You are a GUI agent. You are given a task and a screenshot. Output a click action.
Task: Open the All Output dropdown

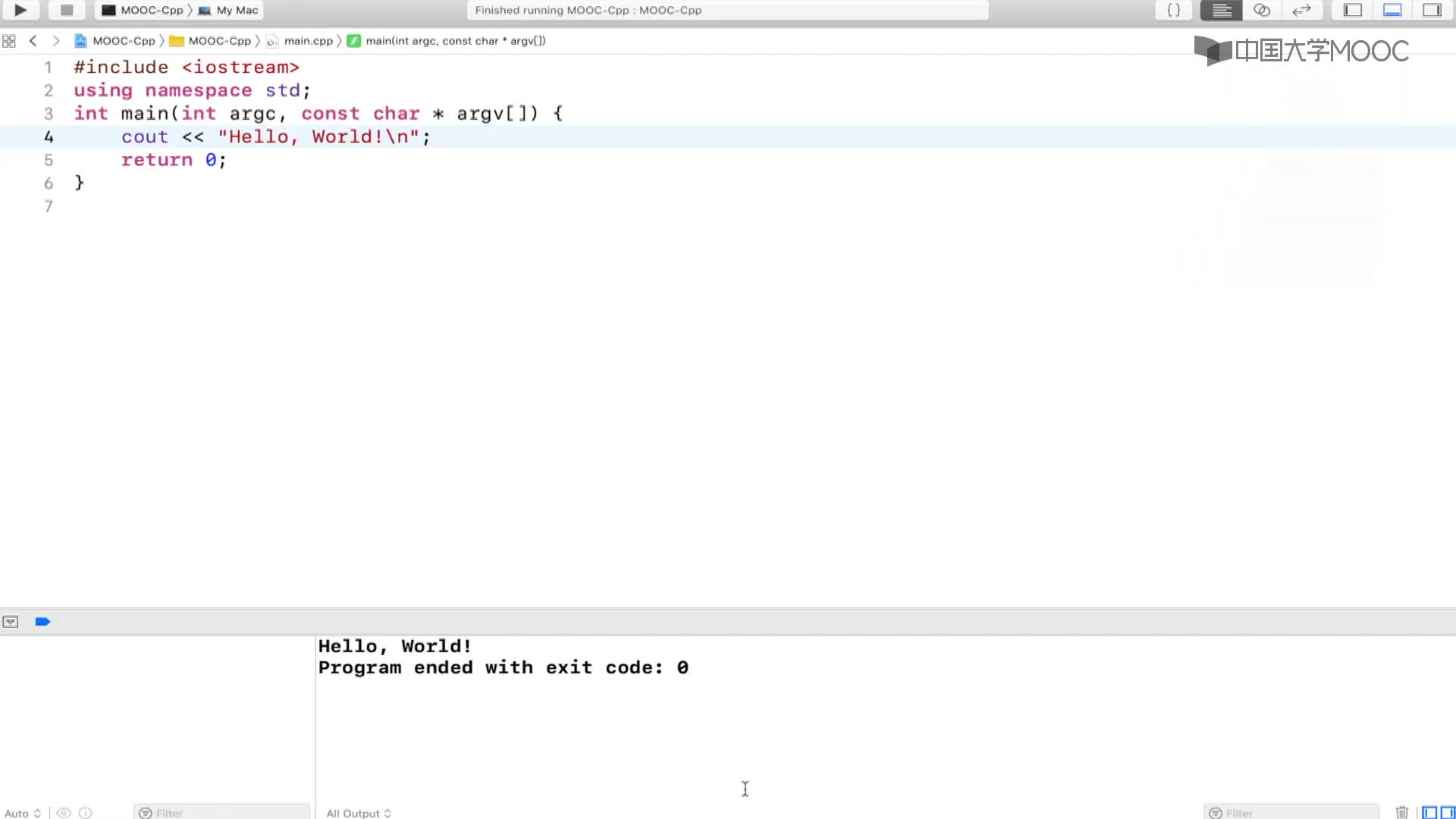[x=359, y=813]
